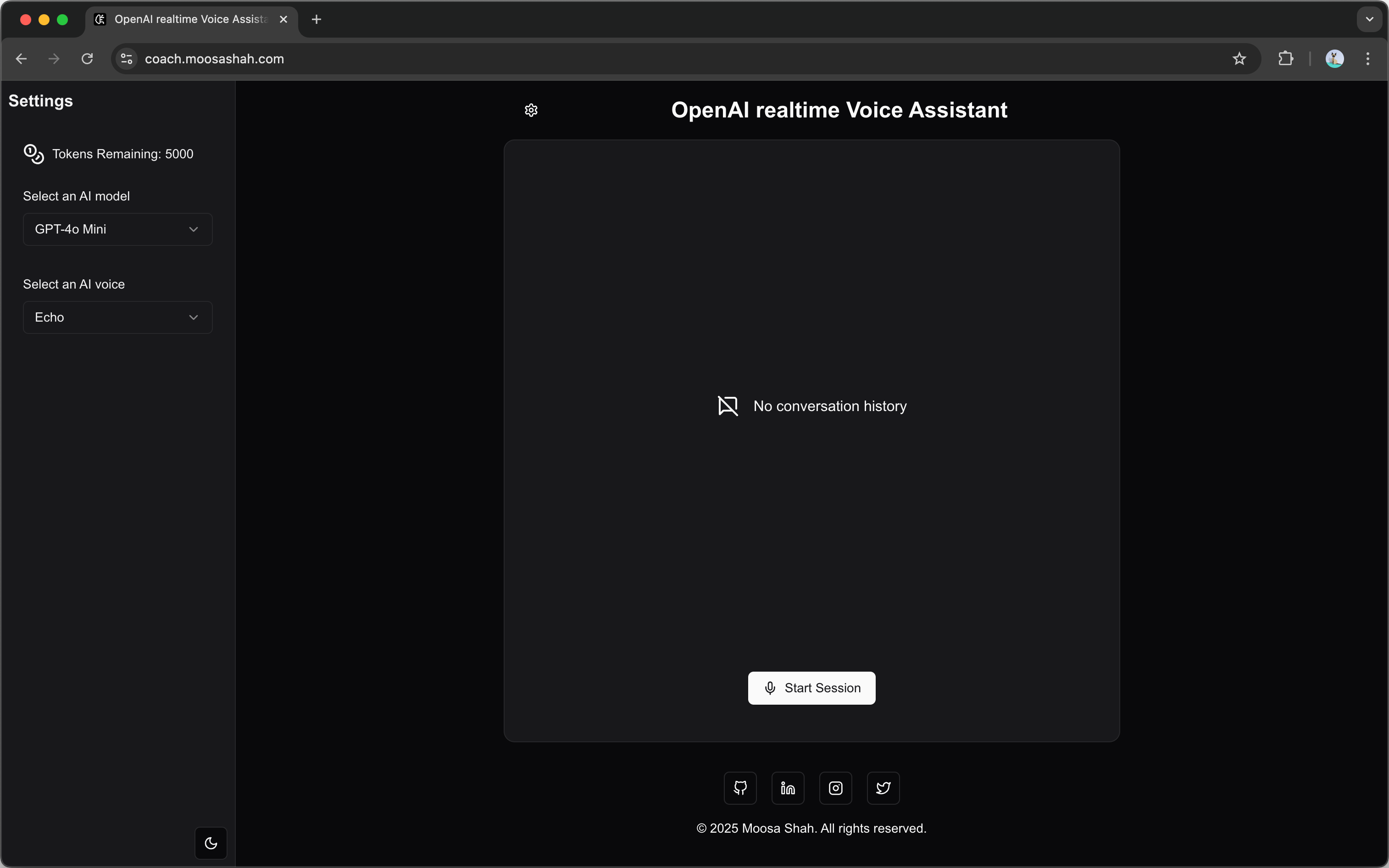Open the GitHub profile link icon
The image size is (1389, 868).
pos(740,788)
